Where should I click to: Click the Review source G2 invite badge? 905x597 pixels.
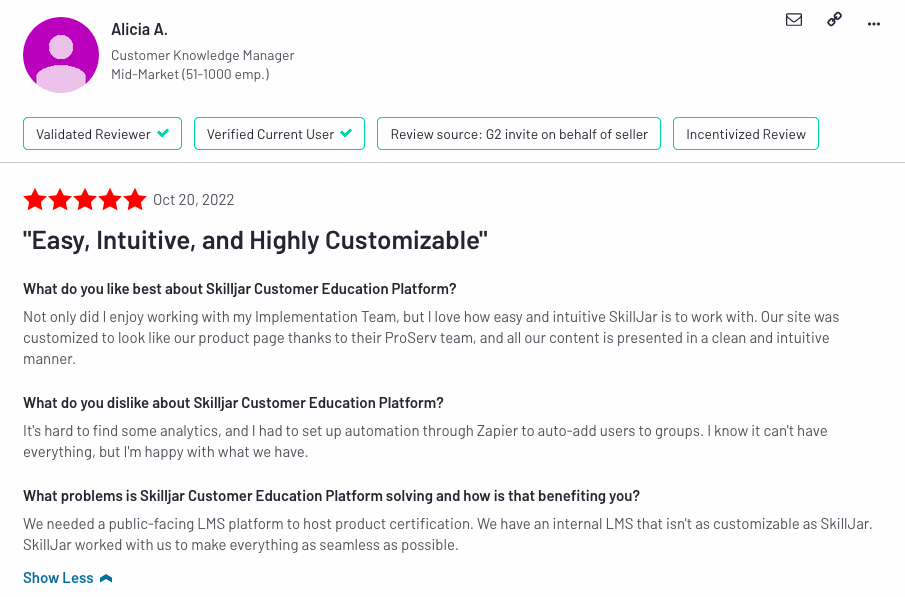(x=519, y=133)
